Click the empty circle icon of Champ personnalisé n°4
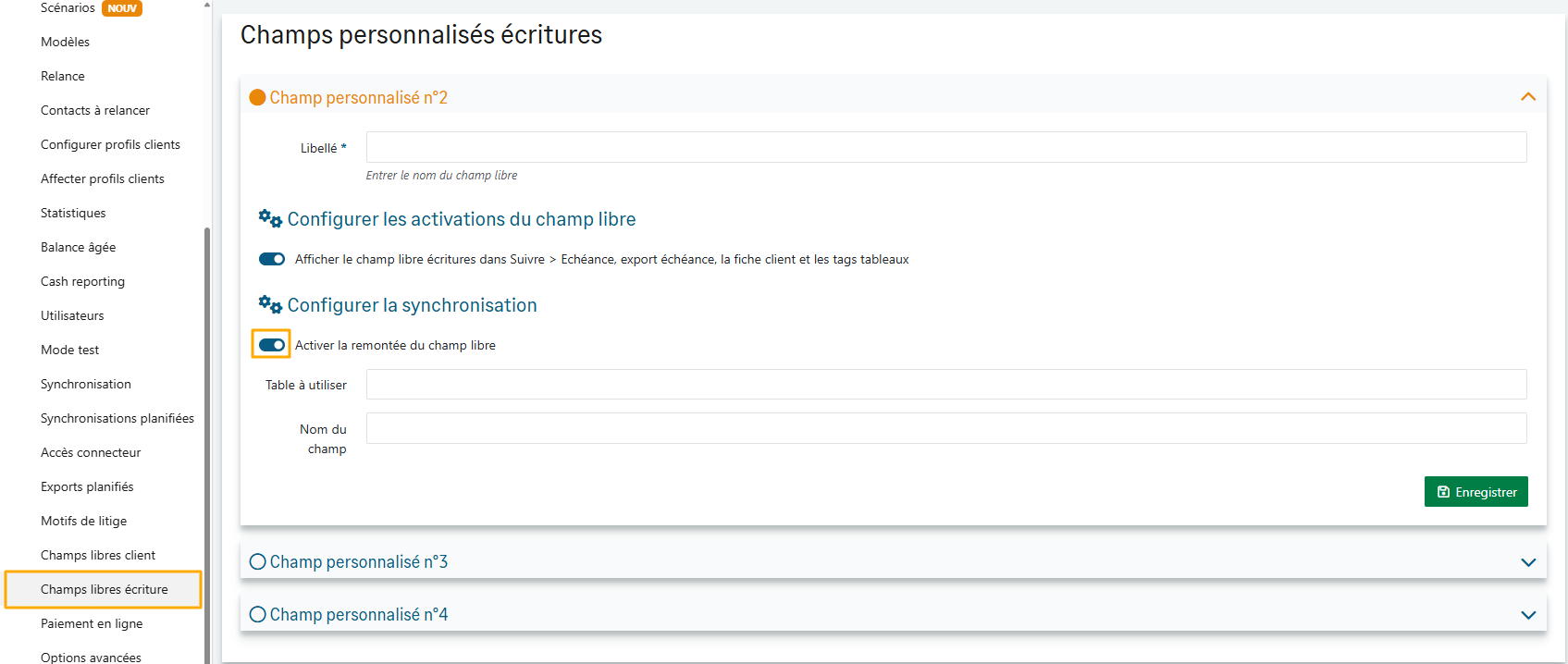This screenshot has width=1568, height=664. (x=257, y=614)
